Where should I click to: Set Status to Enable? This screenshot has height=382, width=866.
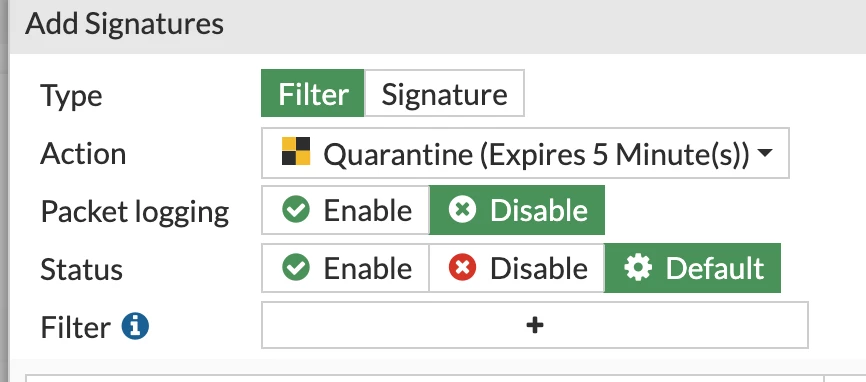coord(346,268)
